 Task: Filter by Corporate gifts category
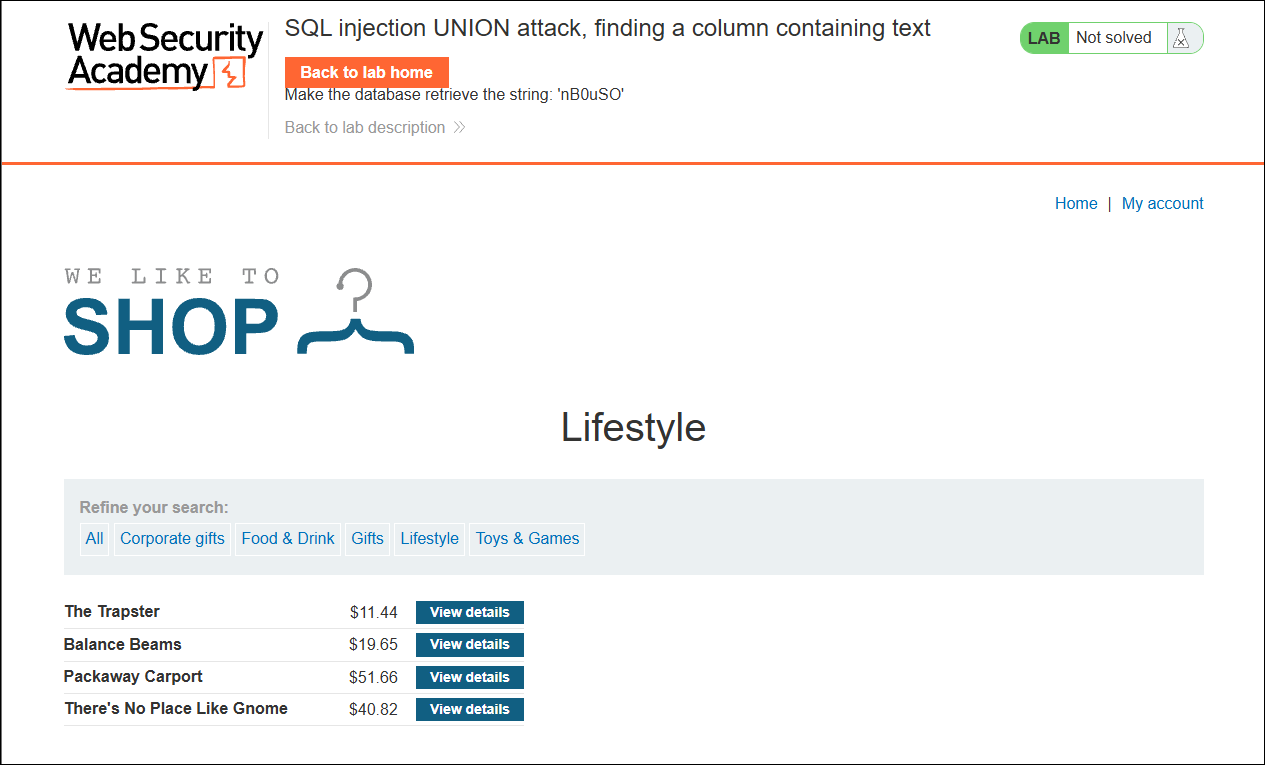(172, 538)
